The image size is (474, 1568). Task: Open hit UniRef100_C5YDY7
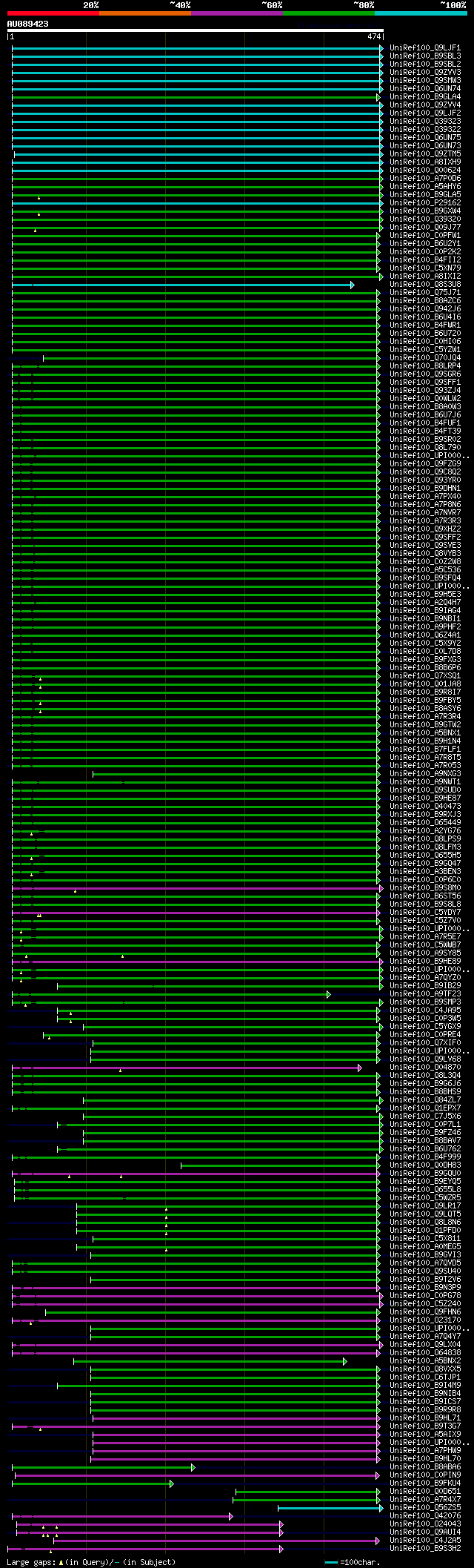[425, 913]
